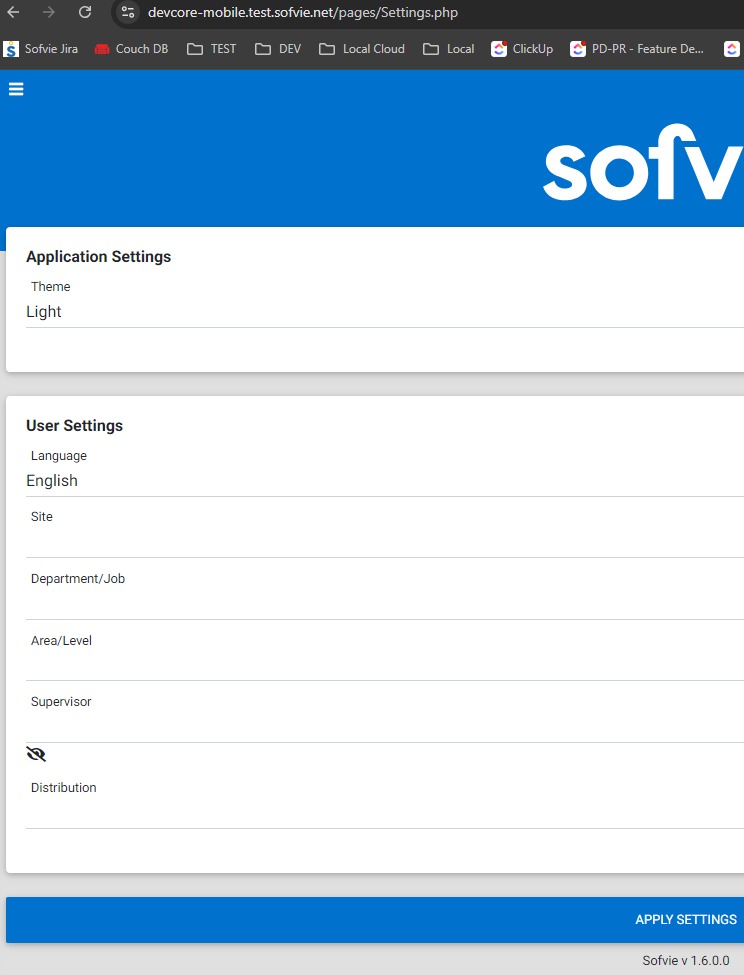744x975 pixels.
Task: Open the hamburger navigation menu
Action: point(16,90)
